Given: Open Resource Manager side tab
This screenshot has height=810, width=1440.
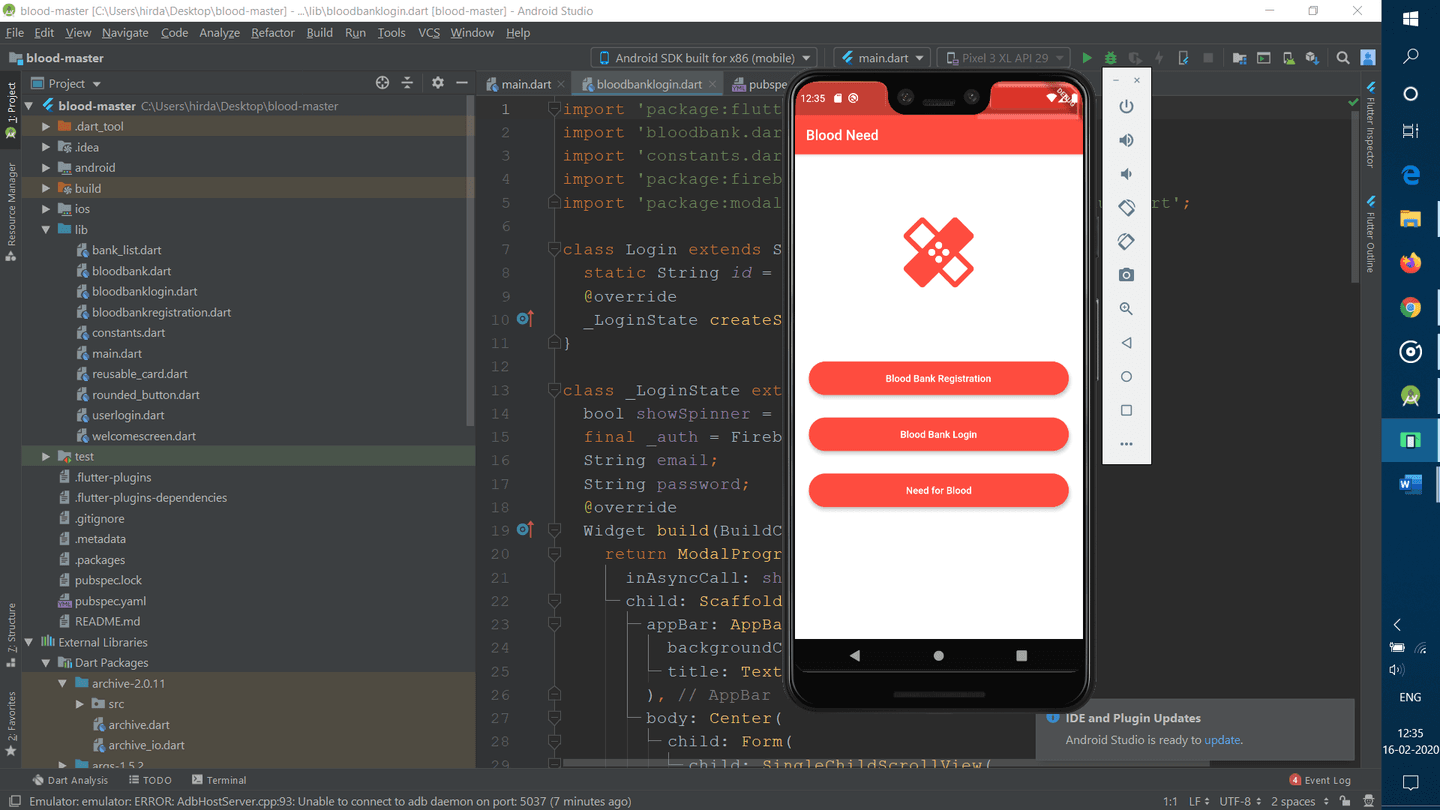Looking at the screenshot, I should point(11,212).
